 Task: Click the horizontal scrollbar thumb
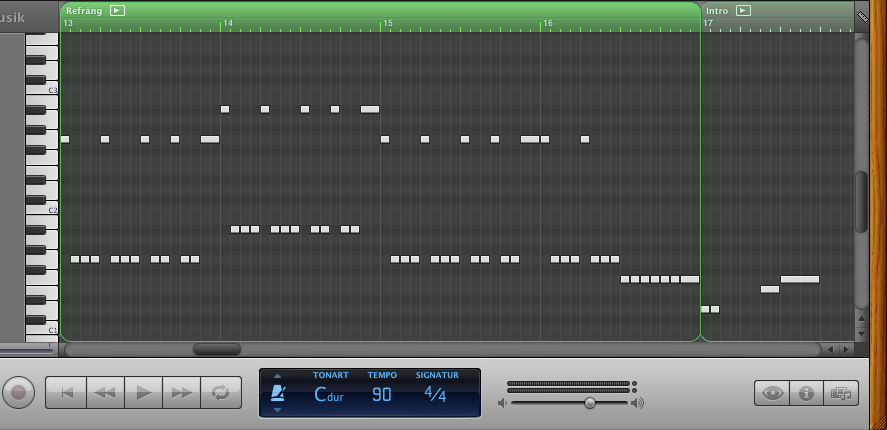coord(217,349)
